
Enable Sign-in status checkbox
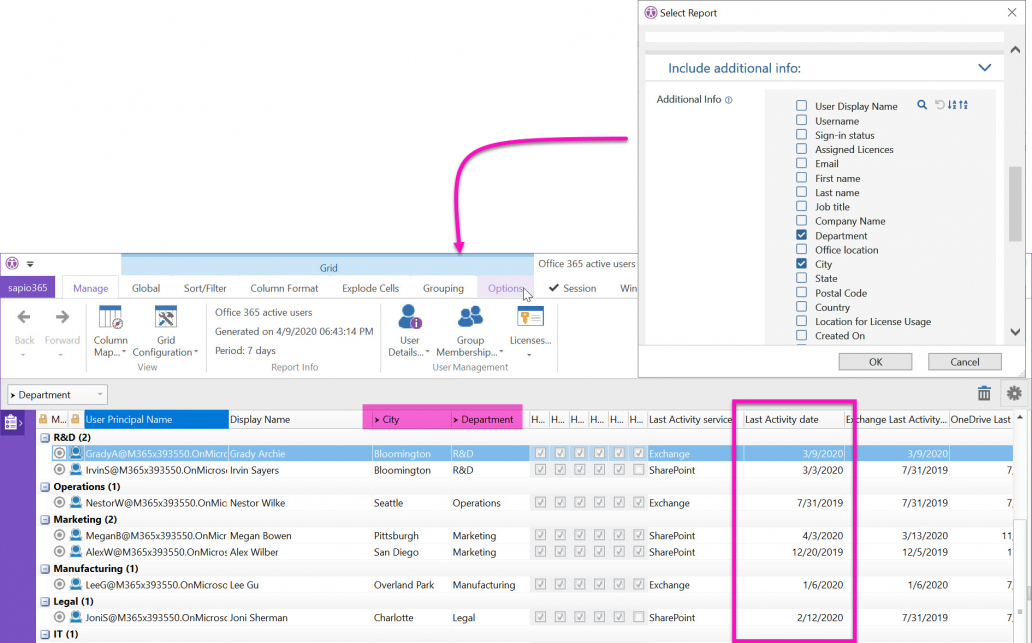[801, 134]
